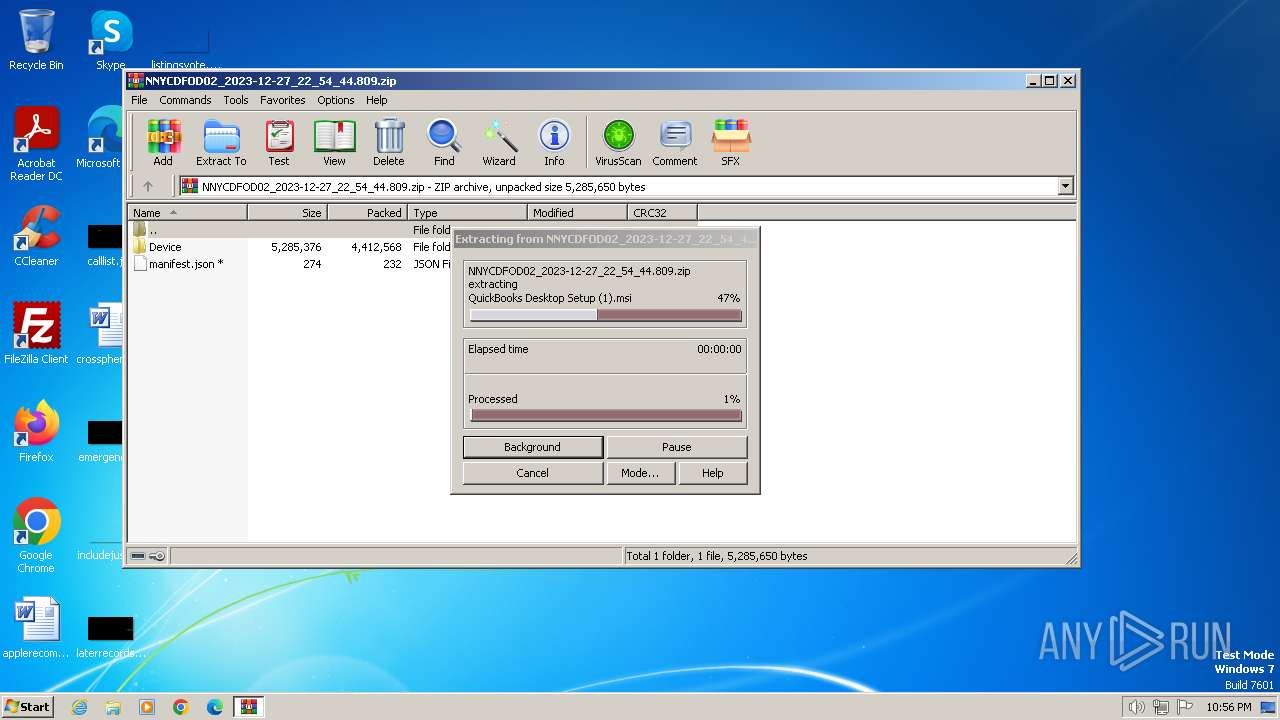
Task: Cancel the extraction
Action: coord(532,473)
